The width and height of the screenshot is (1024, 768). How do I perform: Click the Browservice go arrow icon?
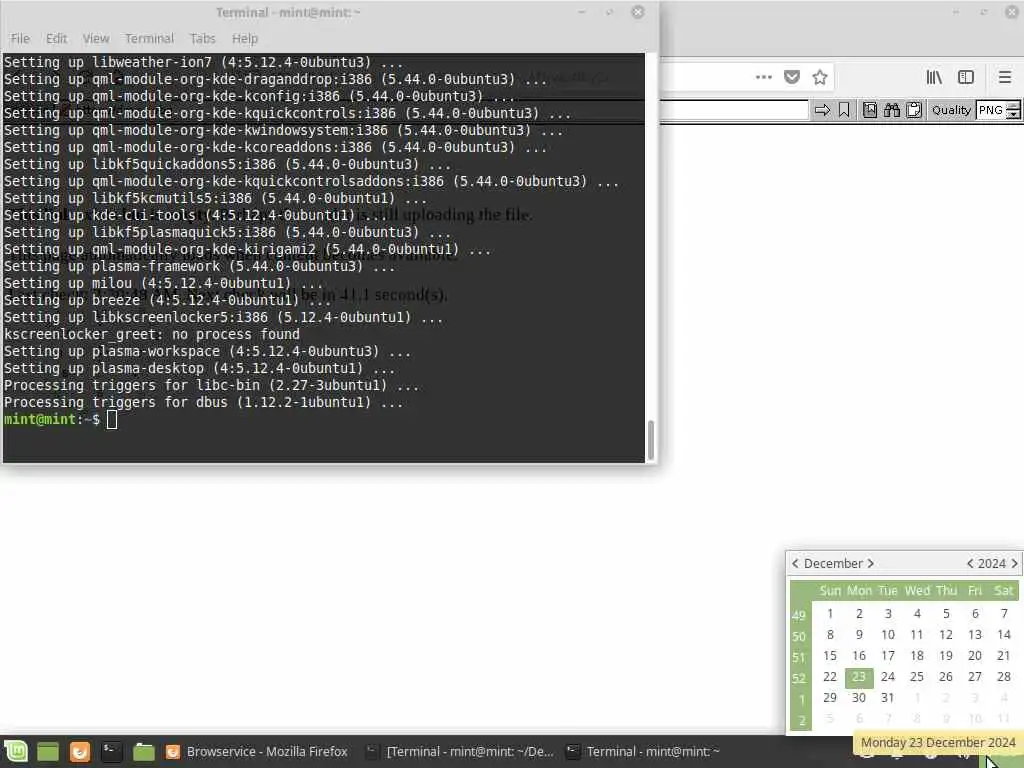[x=822, y=110]
